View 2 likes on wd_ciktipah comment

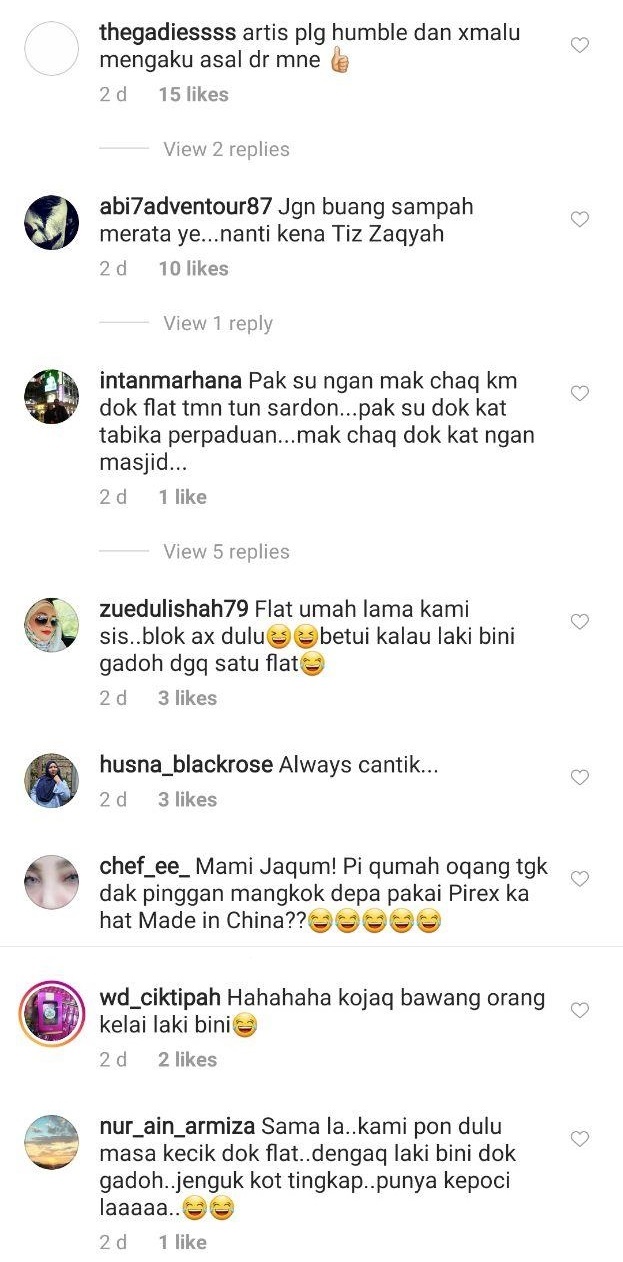tap(188, 1060)
